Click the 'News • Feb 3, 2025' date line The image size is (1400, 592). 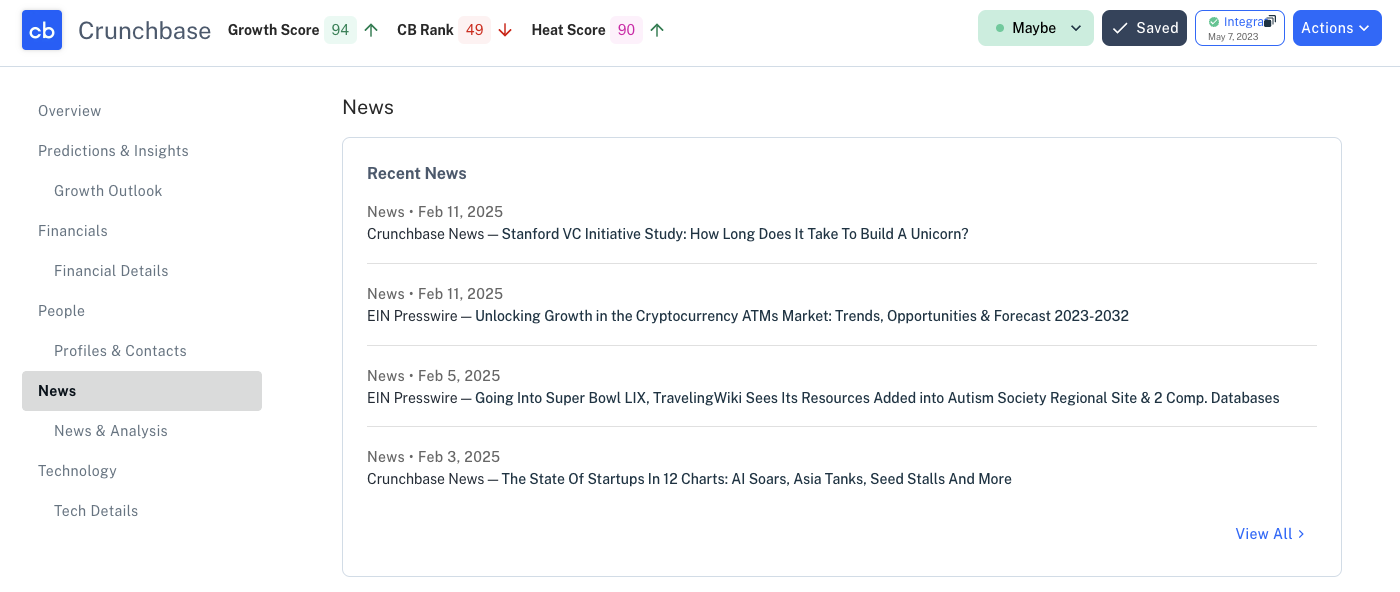click(x=434, y=457)
